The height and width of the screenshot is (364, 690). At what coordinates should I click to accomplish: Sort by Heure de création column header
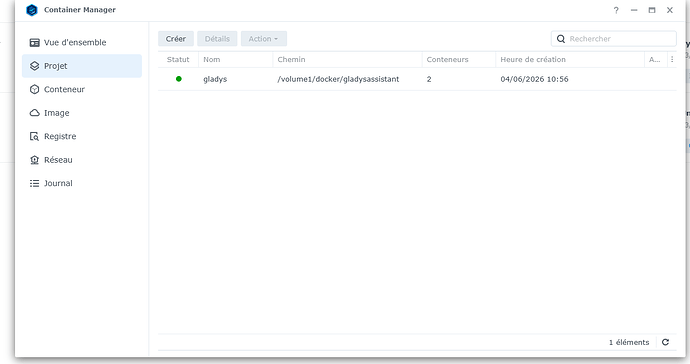pyautogui.click(x=570, y=59)
